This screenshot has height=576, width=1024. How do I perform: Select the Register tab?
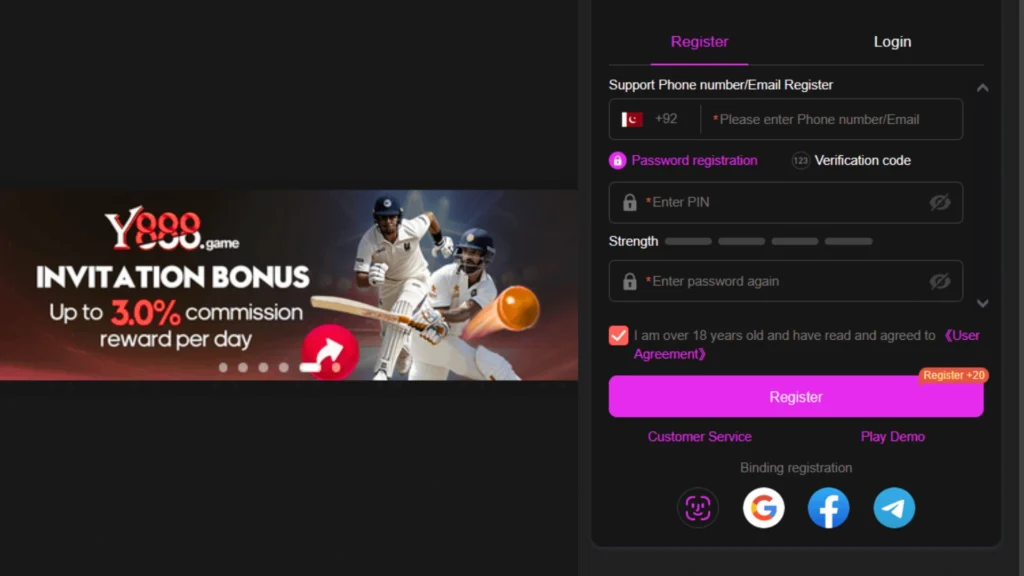pyautogui.click(x=699, y=42)
